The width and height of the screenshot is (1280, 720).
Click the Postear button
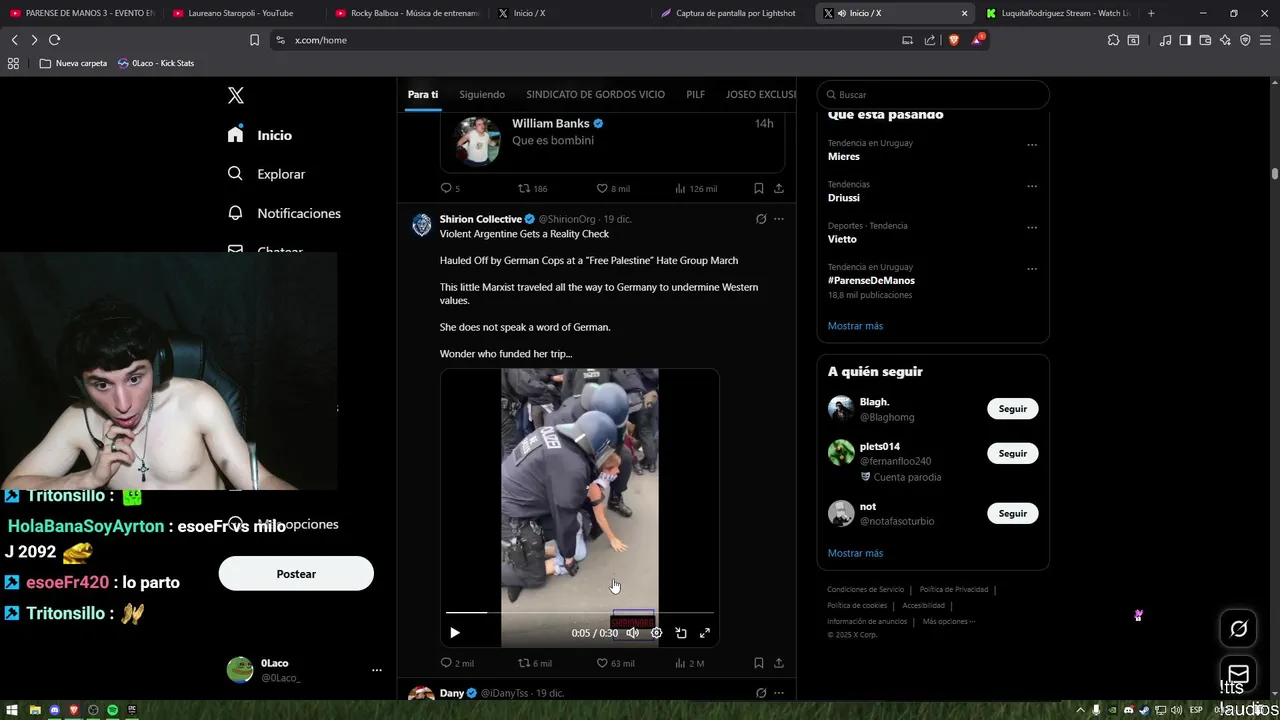(x=296, y=574)
